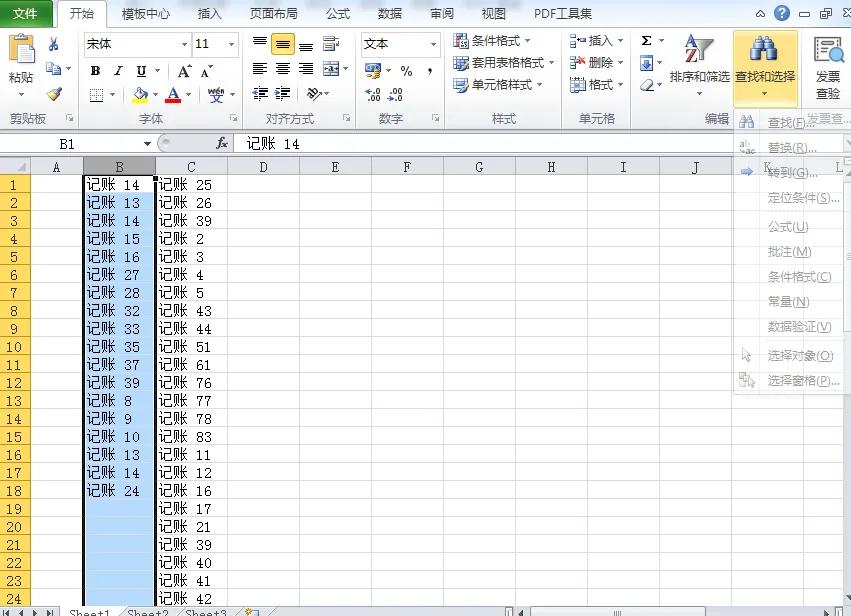Switch to Sheet2 tab
This screenshot has height=616, width=851.
click(x=148, y=612)
